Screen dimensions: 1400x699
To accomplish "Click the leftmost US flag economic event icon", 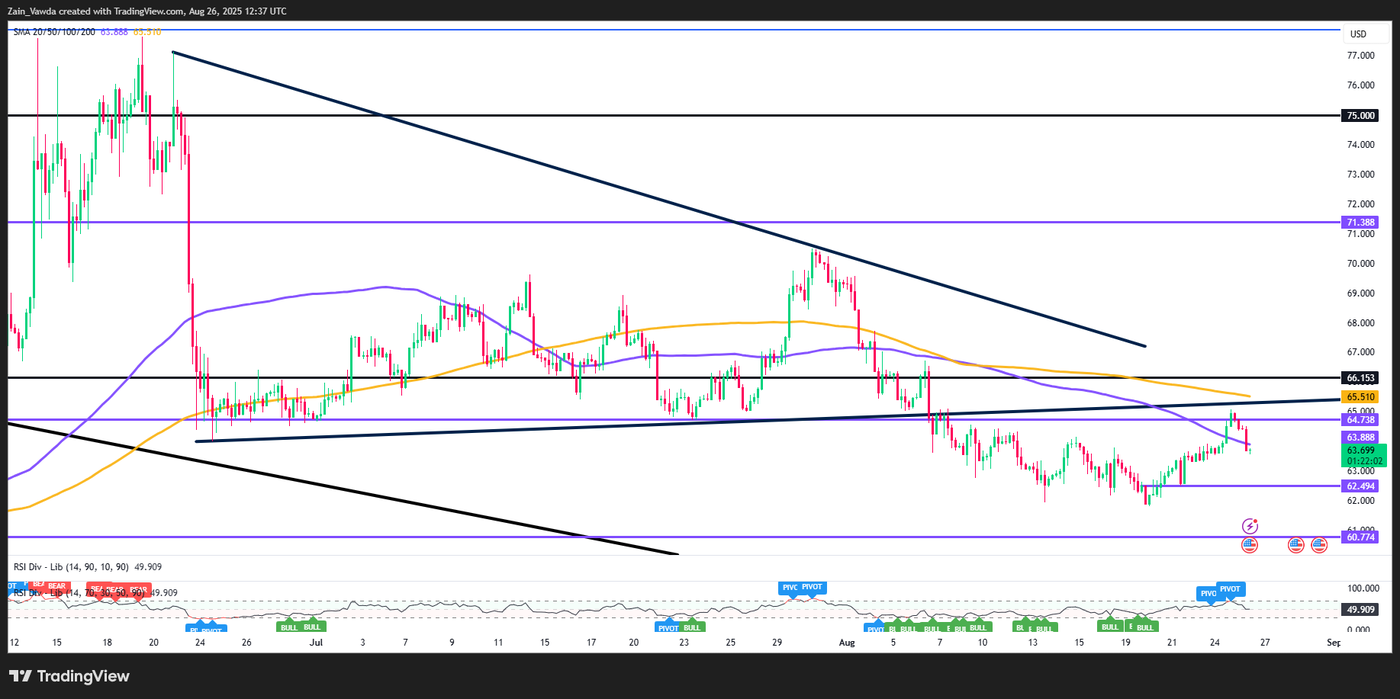I will (1249, 545).
